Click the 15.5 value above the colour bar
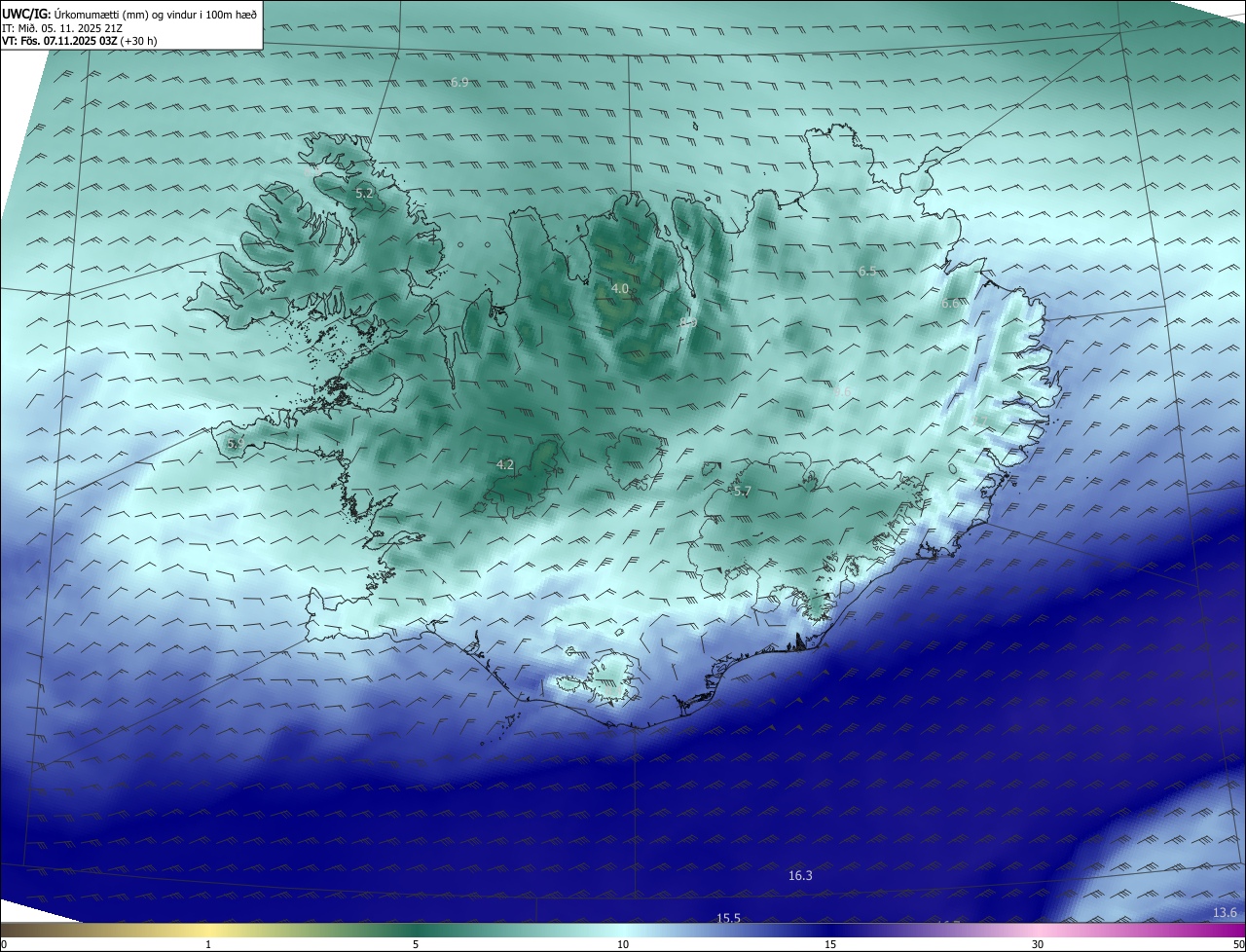This screenshot has height=952, width=1246. pos(729,918)
